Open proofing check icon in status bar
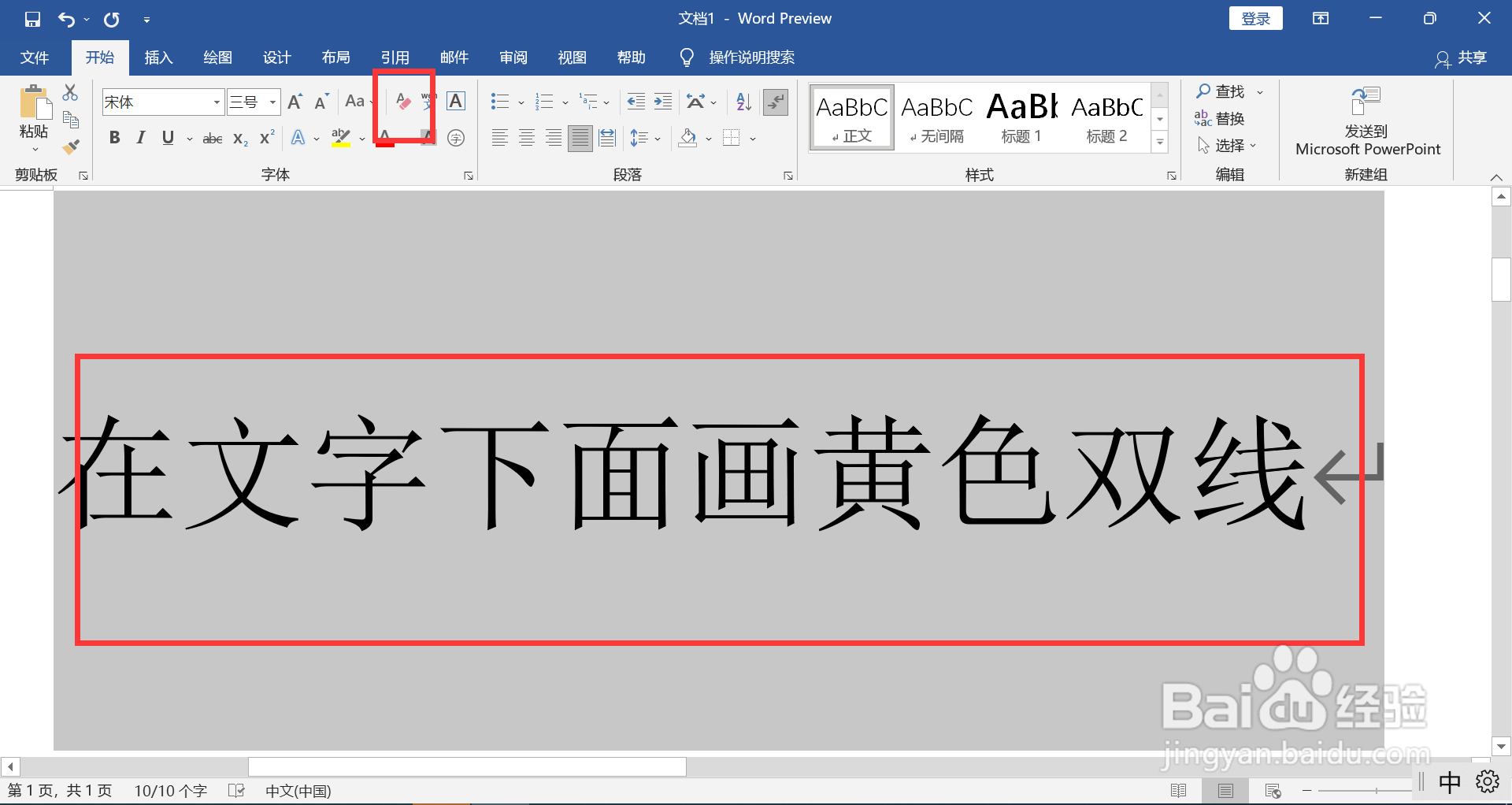Image resolution: width=1512 pixels, height=805 pixels. (x=236, y=790)
